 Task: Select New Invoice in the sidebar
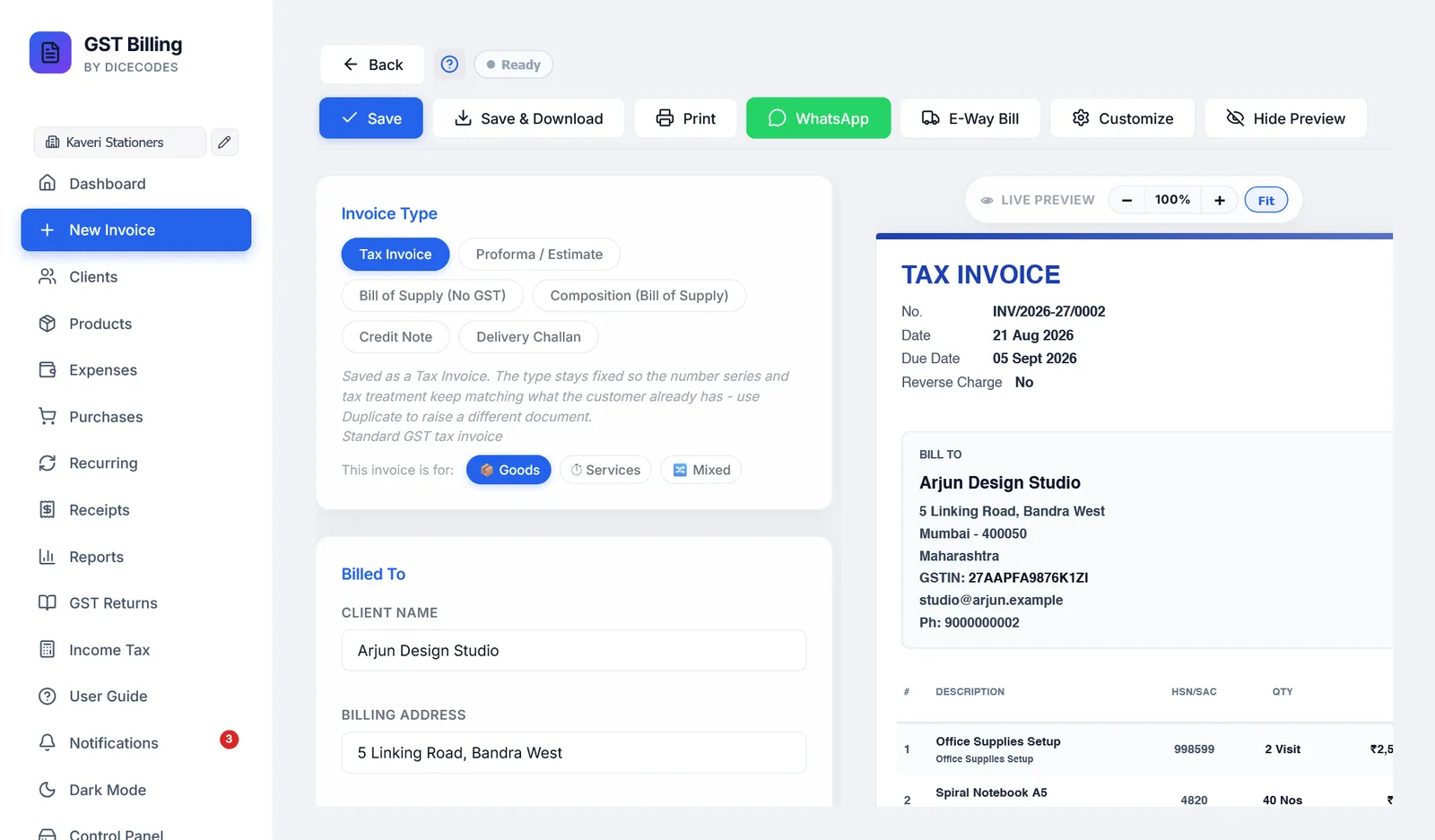click(136, 230)
